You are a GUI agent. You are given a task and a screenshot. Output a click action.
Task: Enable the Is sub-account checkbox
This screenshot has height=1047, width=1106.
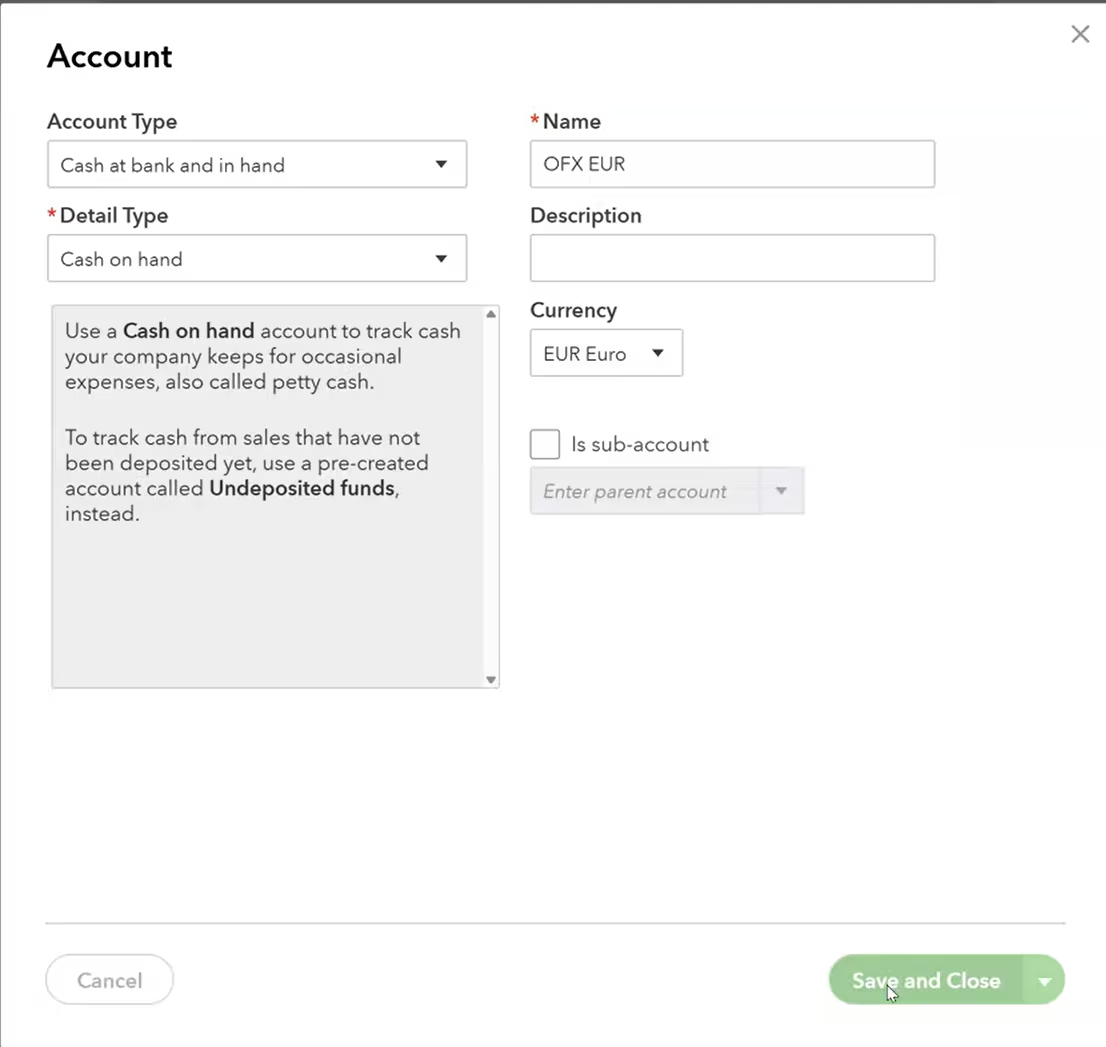pos(545,445)
